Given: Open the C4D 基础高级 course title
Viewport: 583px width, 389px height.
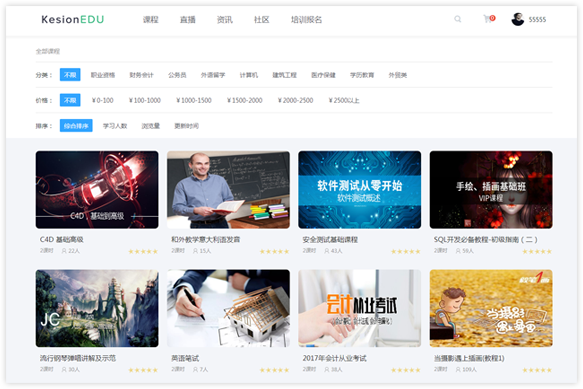Looking at the screenshot, I should tap(62, 239).
